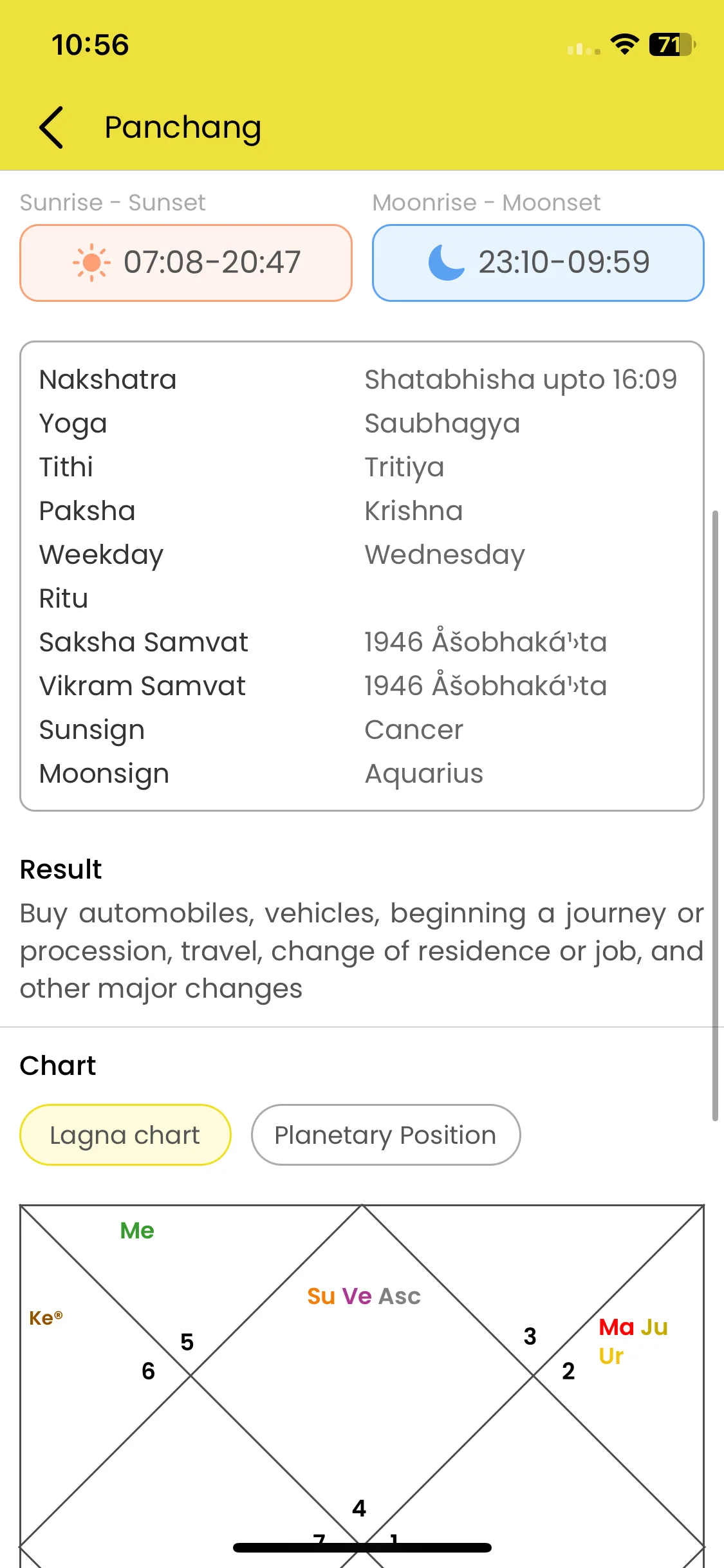Image resolution: width=724 pixels, height=1568 pixels.
Task: Tap Su Ve Asc in center house
Action: click(364, 1296)
